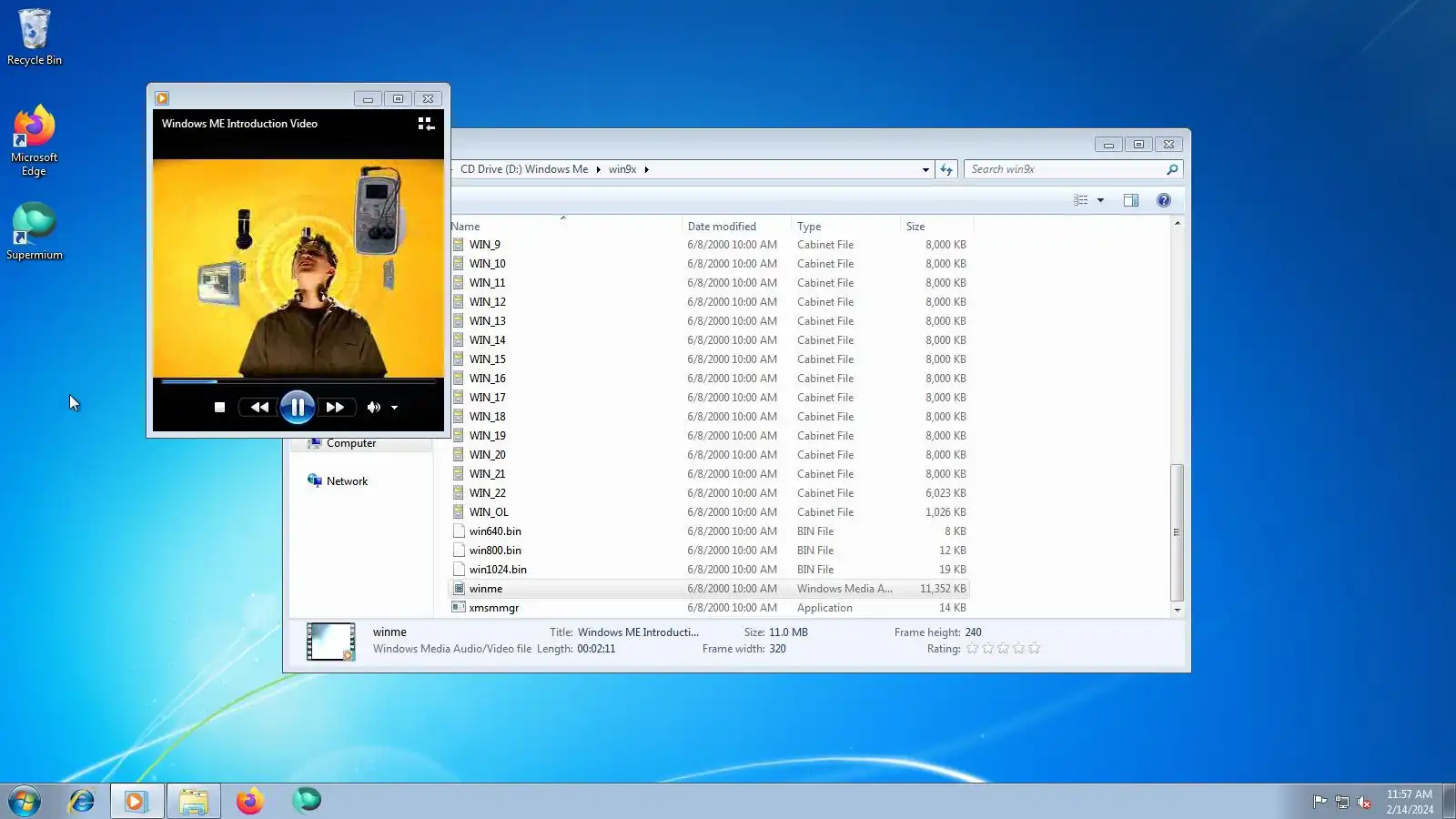This screenshot has width=1456, height=819.
Task: Pause the playing video
Action: tap(298, 407)
